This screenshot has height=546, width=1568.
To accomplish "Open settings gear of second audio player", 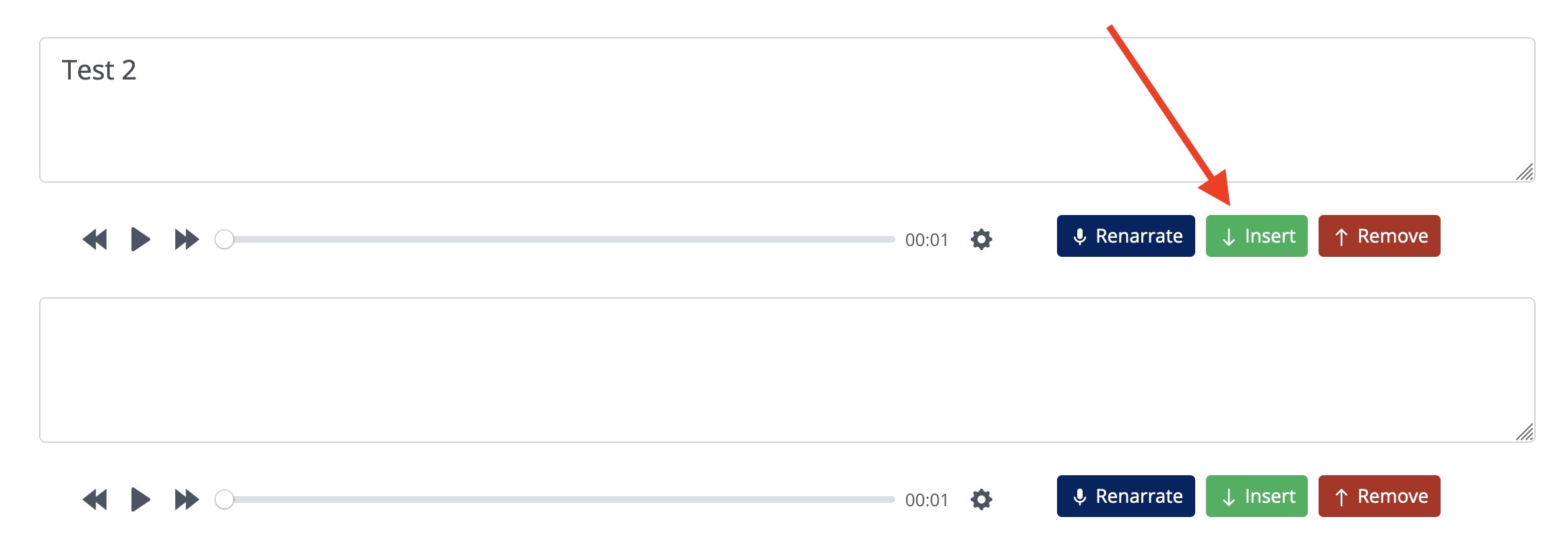I will tap(982, 499).
